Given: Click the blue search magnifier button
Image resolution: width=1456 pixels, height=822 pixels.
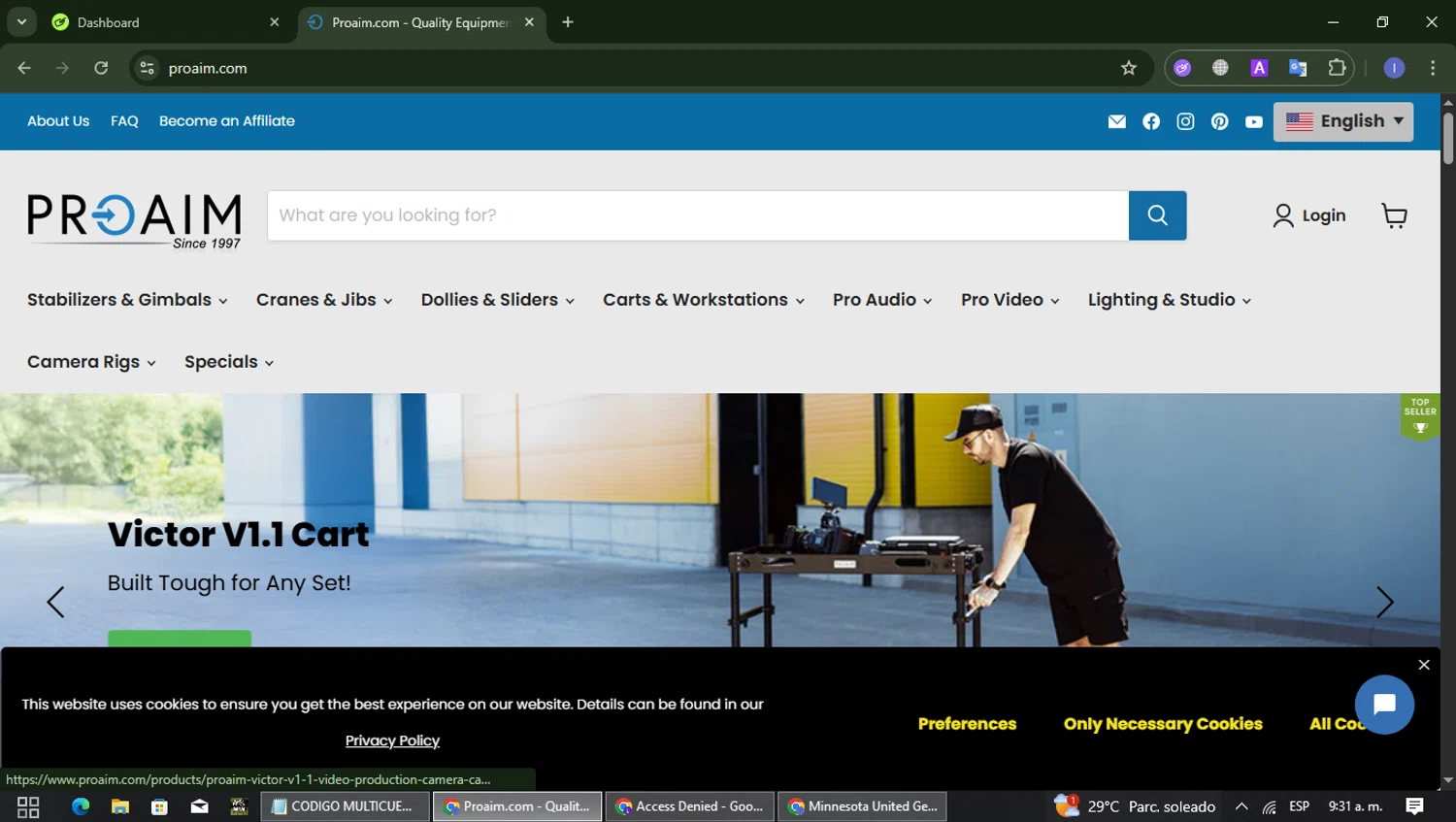Looking at the screenshot, I should click(1157, 215).
